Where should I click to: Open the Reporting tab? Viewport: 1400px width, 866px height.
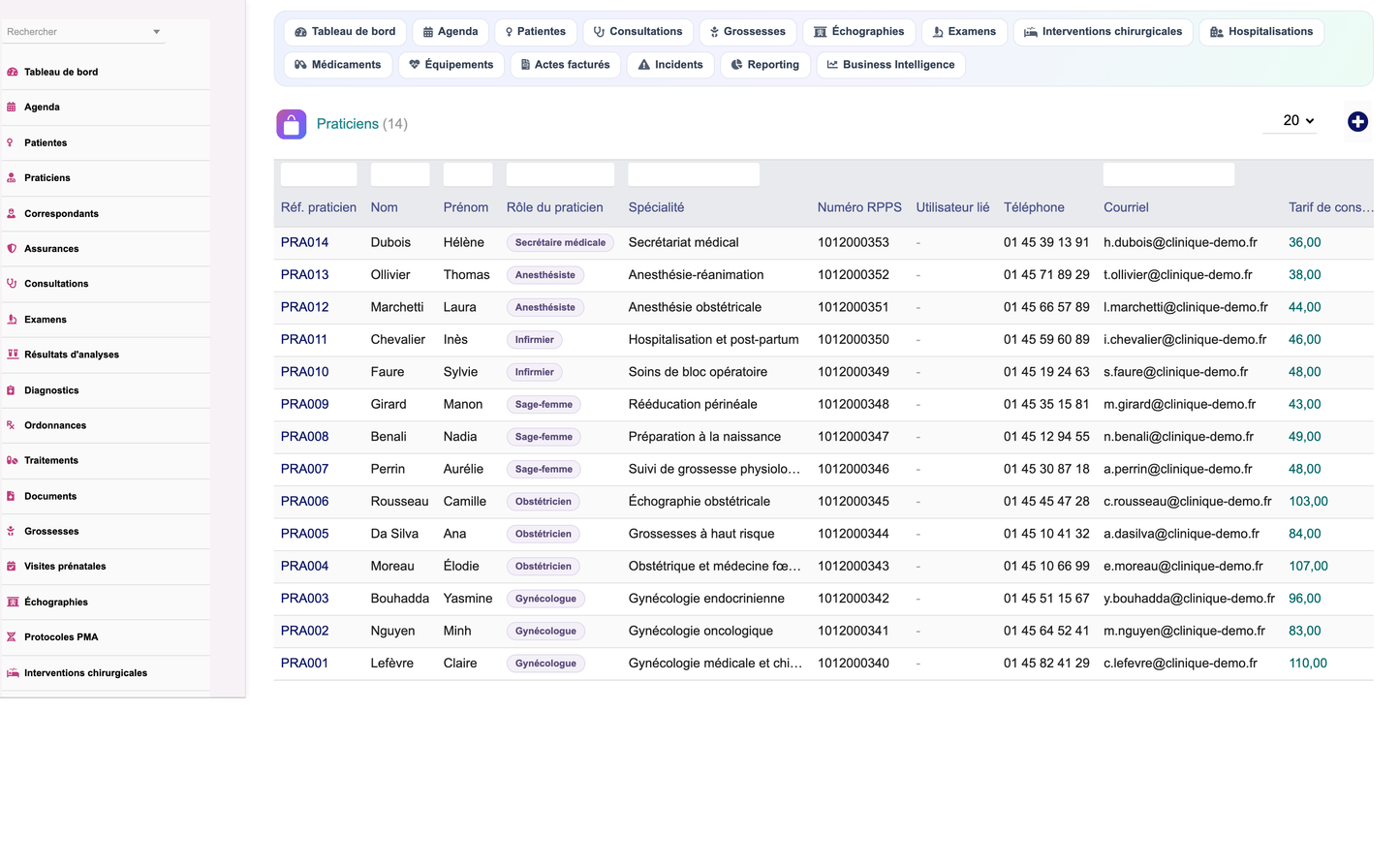(x=765, y=65)
